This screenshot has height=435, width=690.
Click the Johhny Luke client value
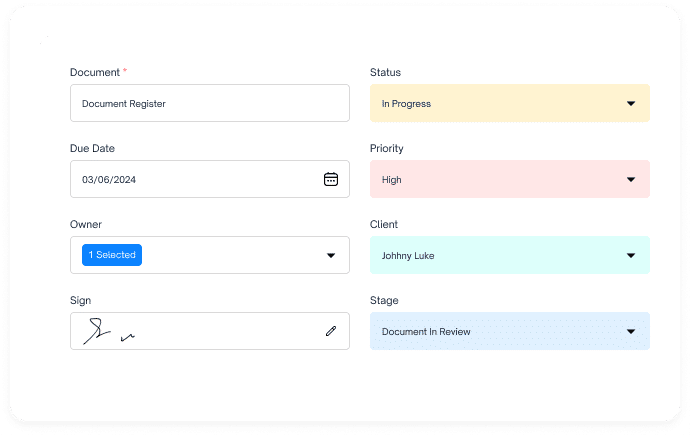point(408,256)
